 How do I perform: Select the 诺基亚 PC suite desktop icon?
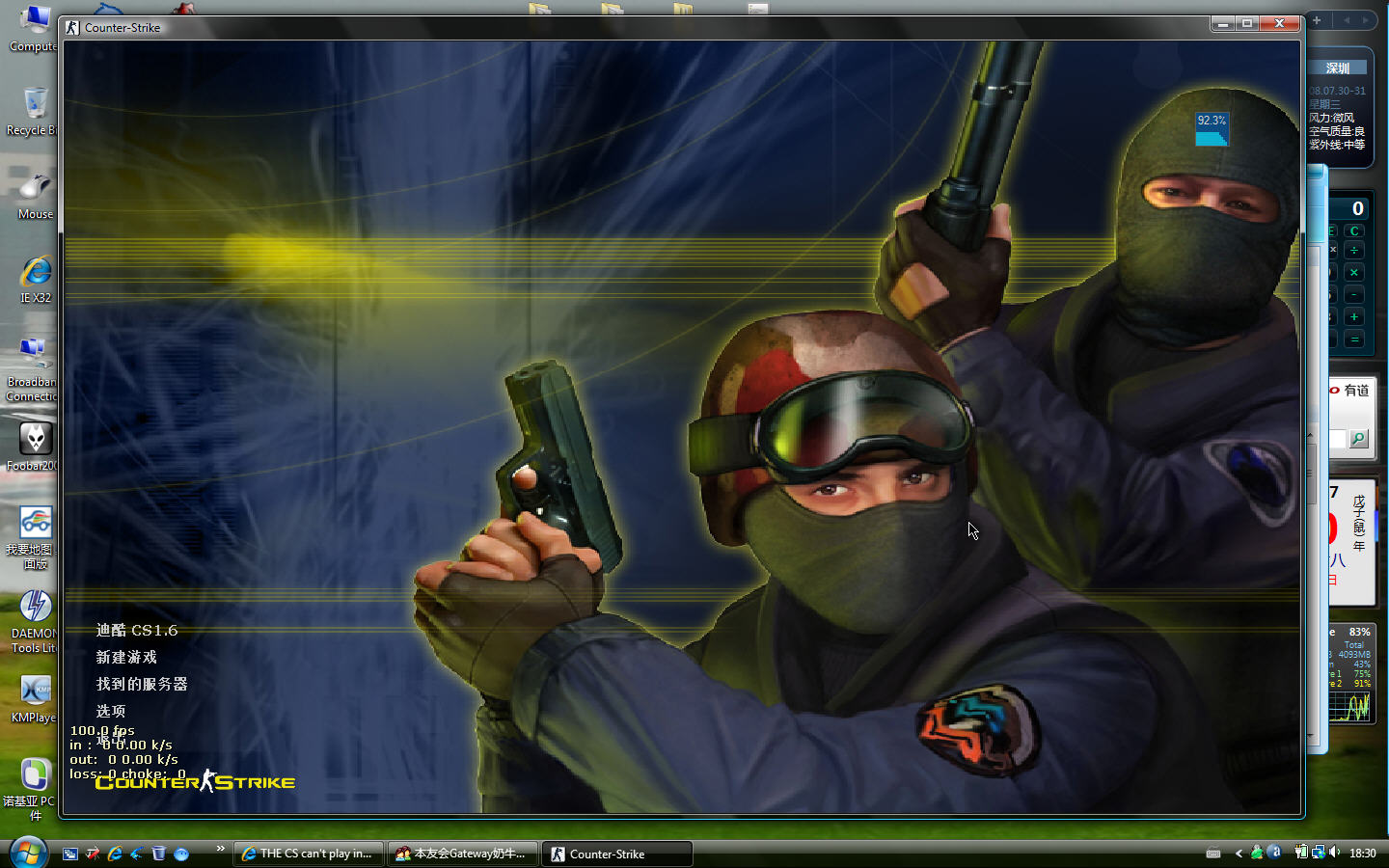point(29,790)
